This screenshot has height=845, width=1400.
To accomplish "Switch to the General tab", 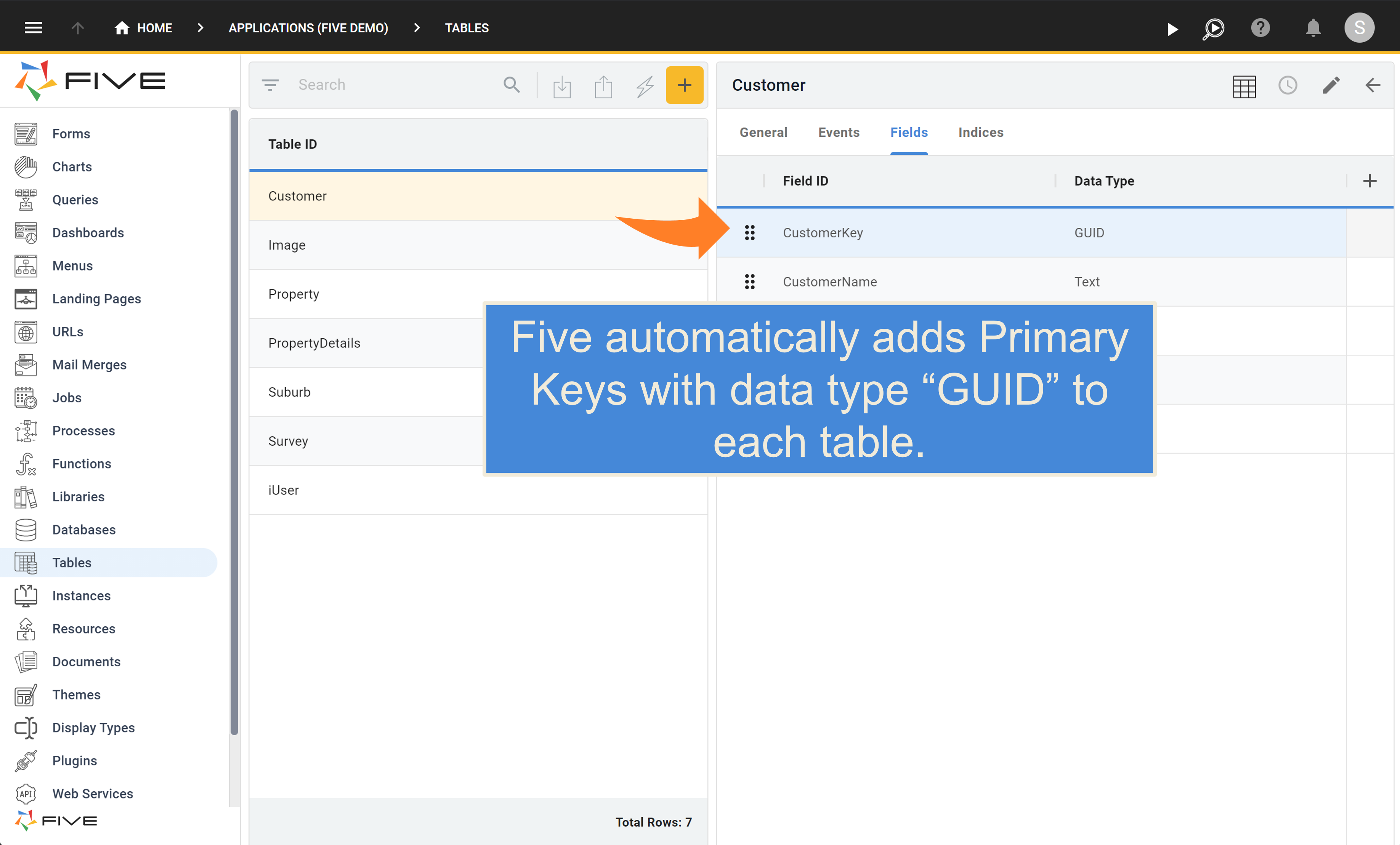I will pos(763,132).
